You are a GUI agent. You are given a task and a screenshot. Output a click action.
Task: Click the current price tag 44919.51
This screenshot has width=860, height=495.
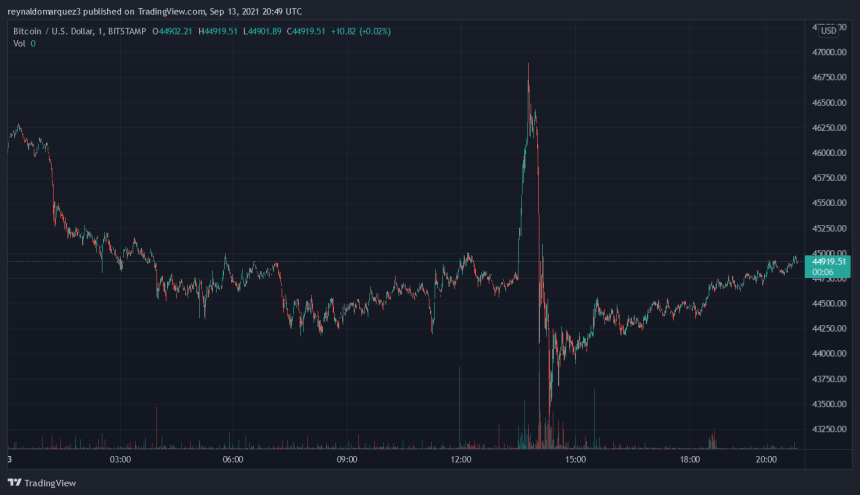pyautogui.click(x=827, y=261)
